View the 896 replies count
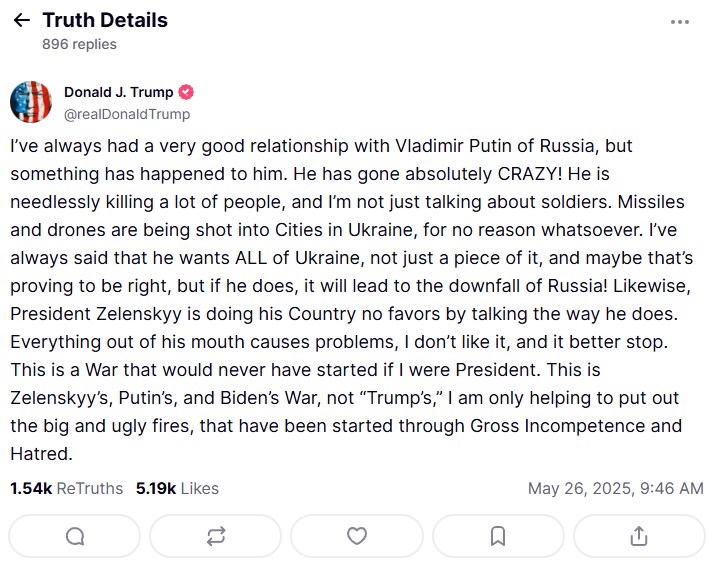The height and width of the screenshot is (563, 711). pyautogui.click(x=79, y=44)
